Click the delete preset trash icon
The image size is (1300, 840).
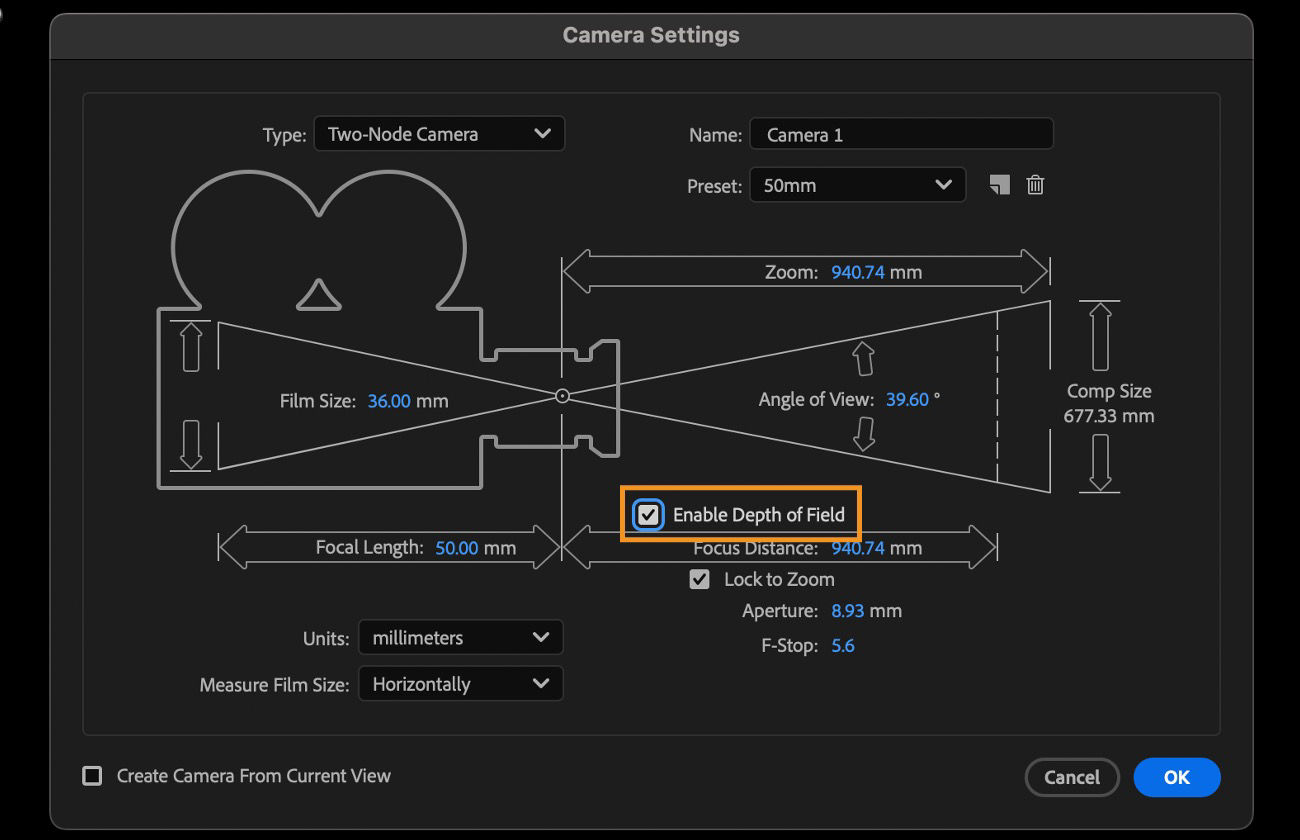(x=1035, y=185)
